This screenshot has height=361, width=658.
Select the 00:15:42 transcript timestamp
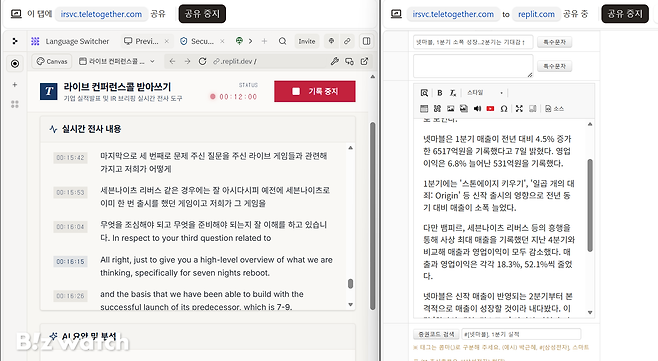click(70, 158)
